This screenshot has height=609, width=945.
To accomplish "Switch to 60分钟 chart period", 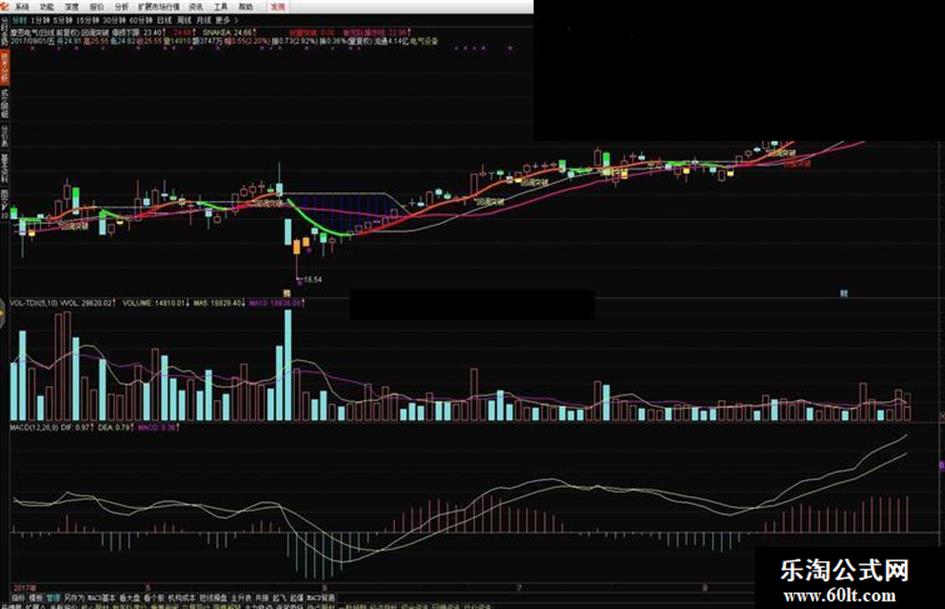I will coord(140,21).
